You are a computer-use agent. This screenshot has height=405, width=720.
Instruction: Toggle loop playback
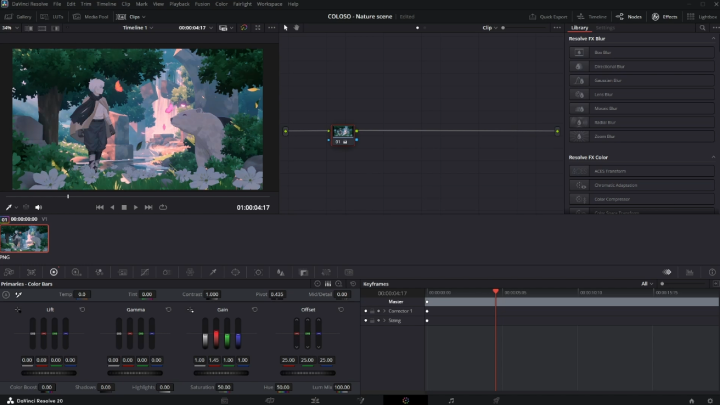163,208
